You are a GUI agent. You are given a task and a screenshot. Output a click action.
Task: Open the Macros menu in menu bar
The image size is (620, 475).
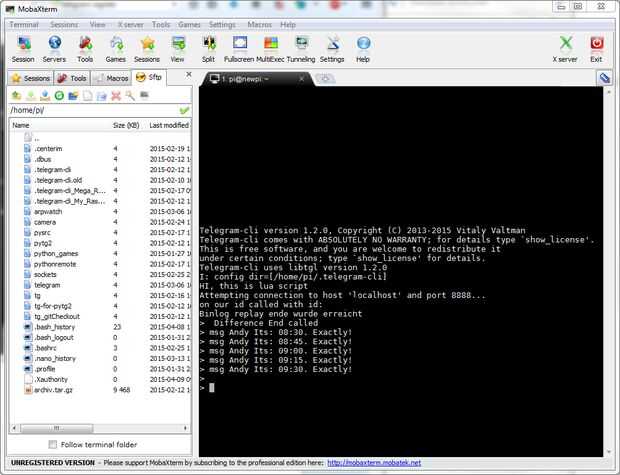(x=259, y=25)
